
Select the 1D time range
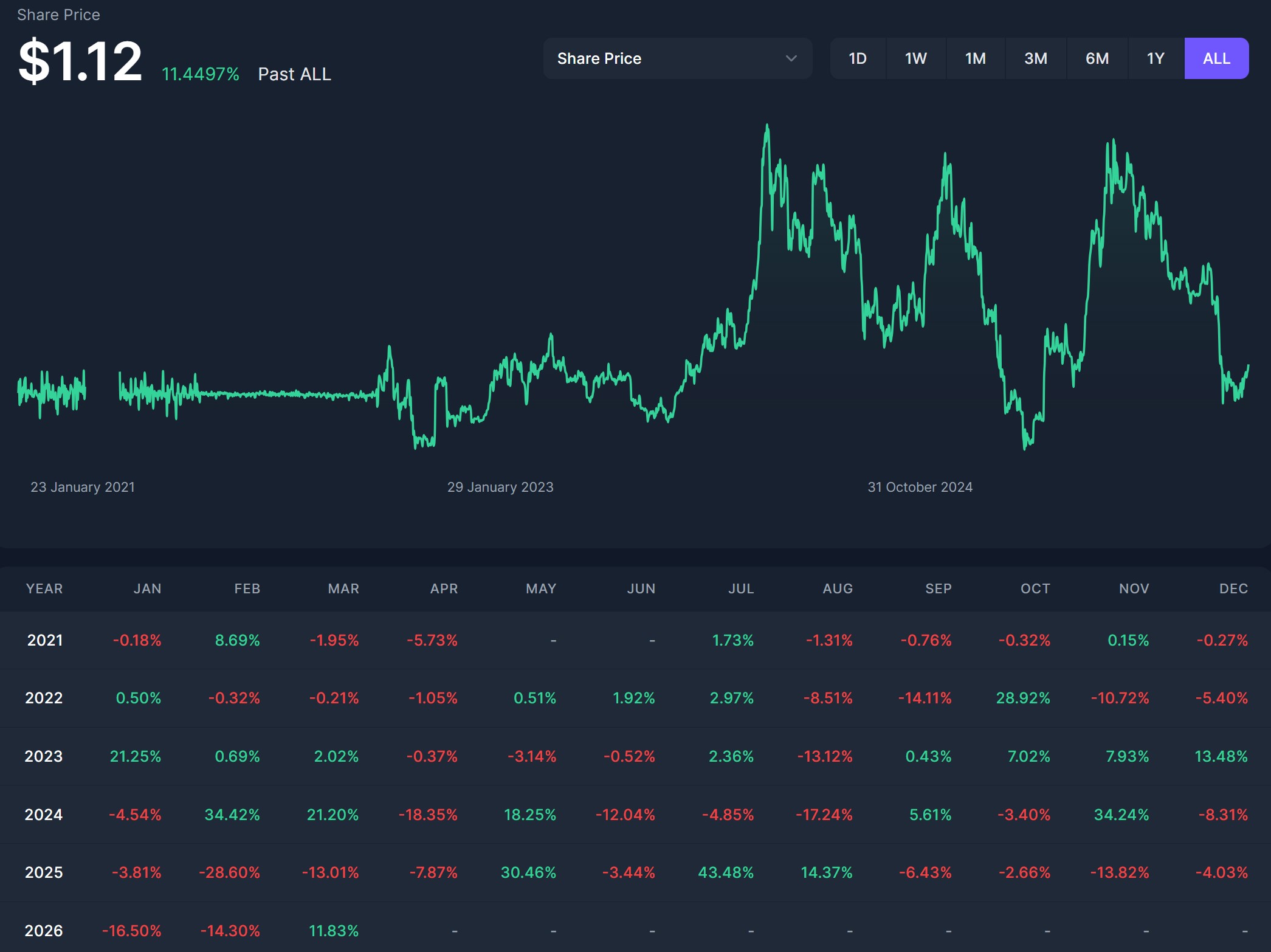tap(857, 58)
